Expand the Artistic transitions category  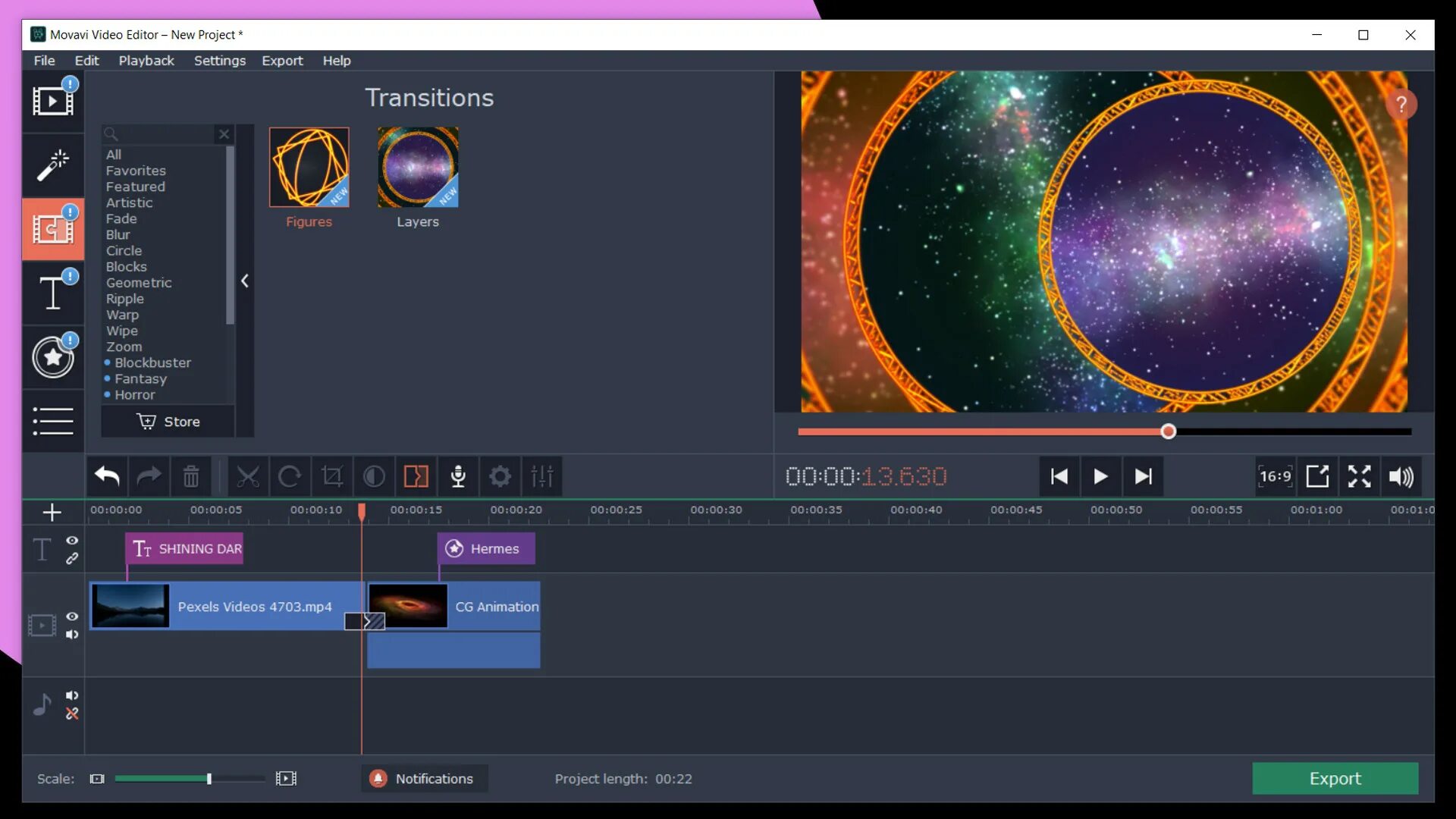[x=128, y=202]
